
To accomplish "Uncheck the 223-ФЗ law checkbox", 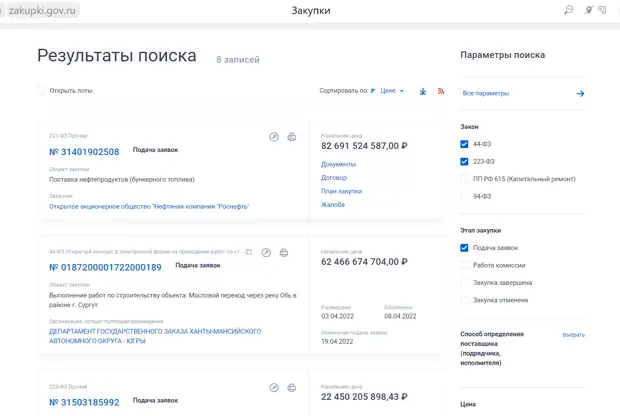I will pos(464,161).
